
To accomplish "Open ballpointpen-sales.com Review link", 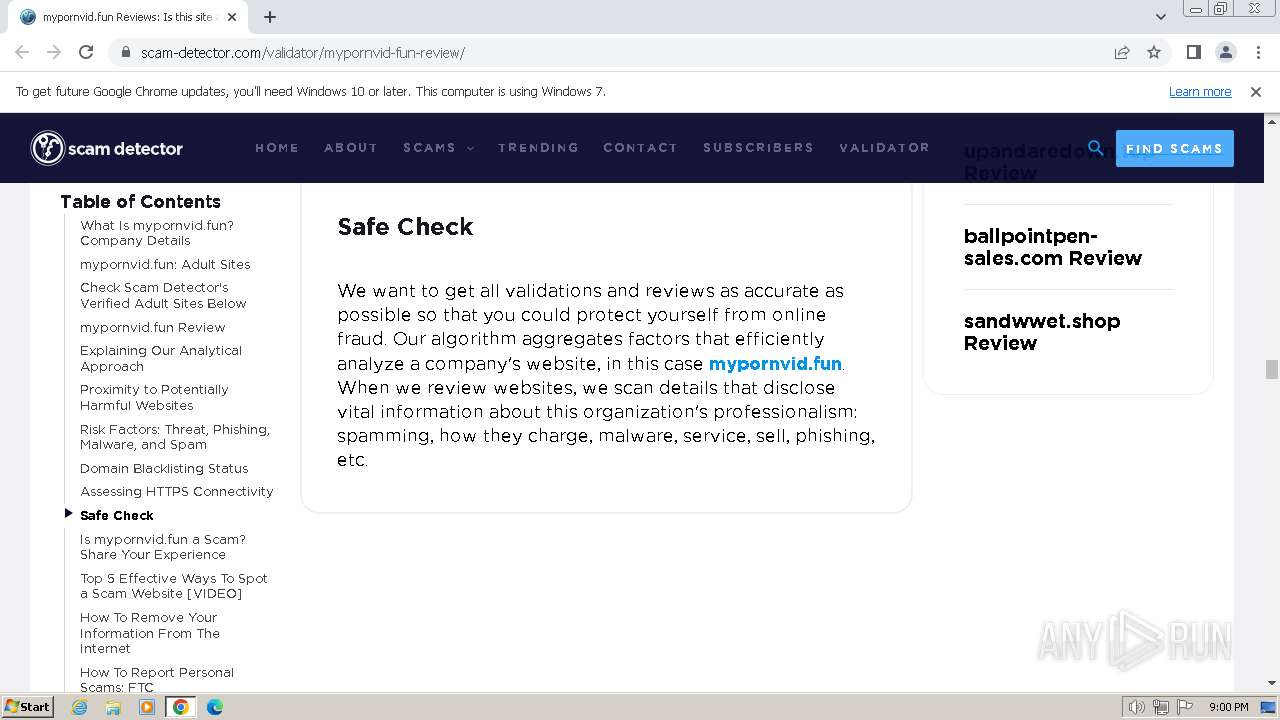I will tap(1053, 247).
